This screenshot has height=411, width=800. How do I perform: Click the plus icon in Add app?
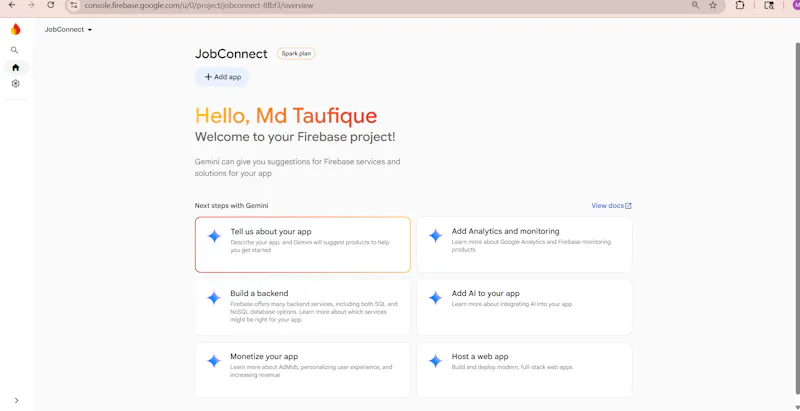(208, 77)
